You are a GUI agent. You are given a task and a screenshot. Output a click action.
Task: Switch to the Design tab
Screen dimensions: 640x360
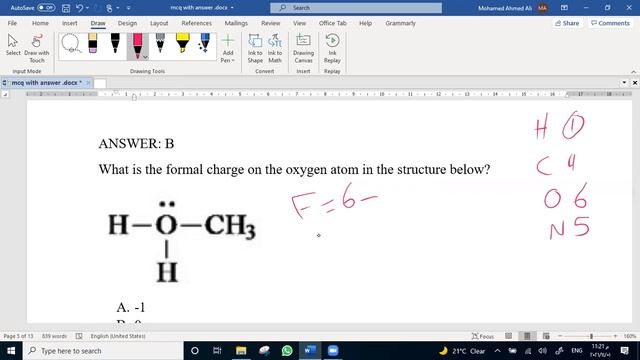click(x=127, y=23)
